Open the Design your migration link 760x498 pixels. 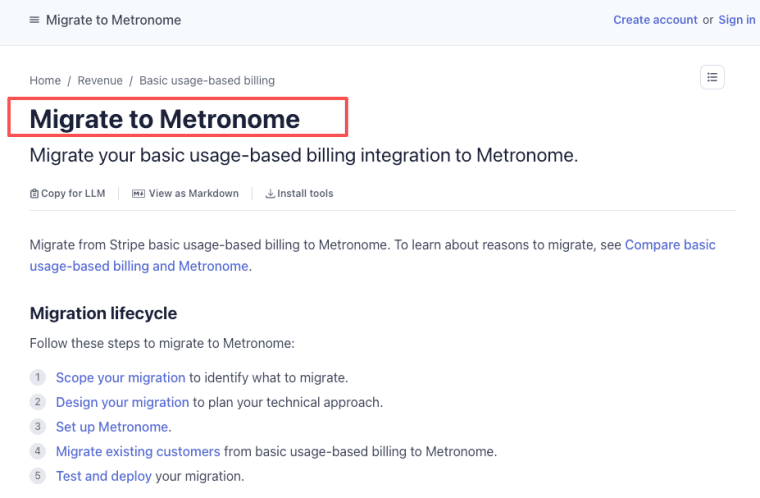click(122, 402)
